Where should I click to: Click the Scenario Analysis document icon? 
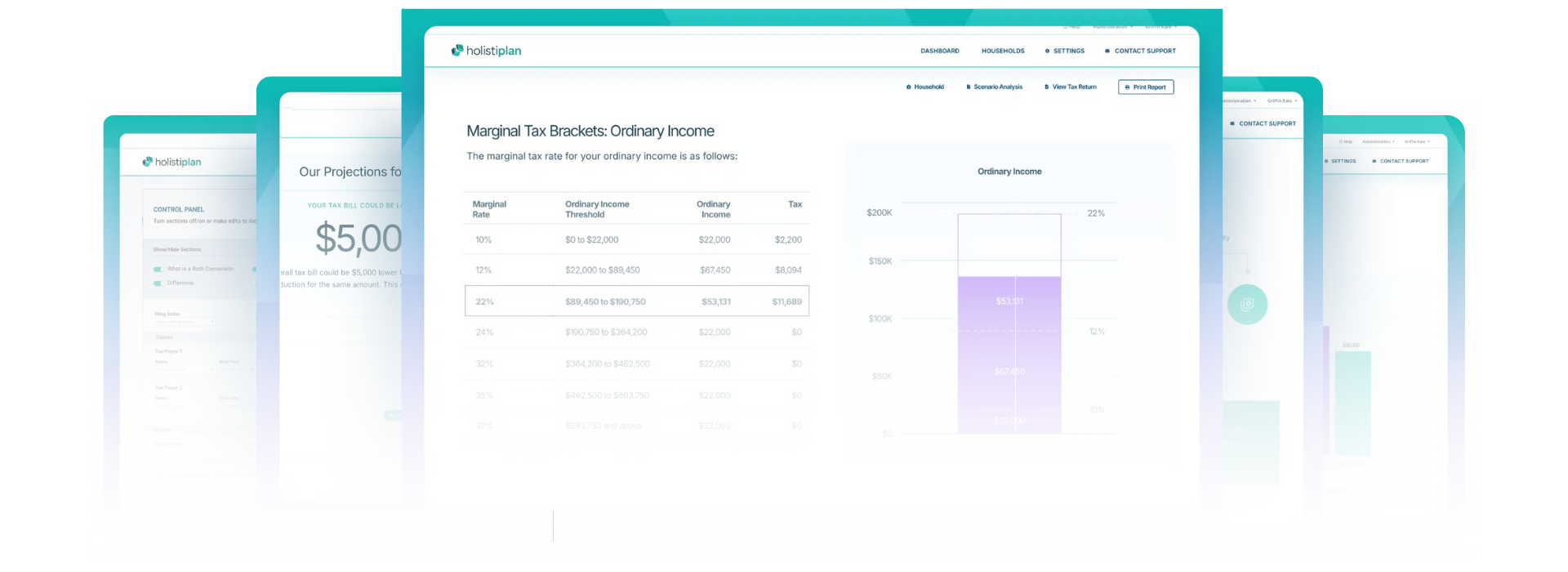[968, 87]
